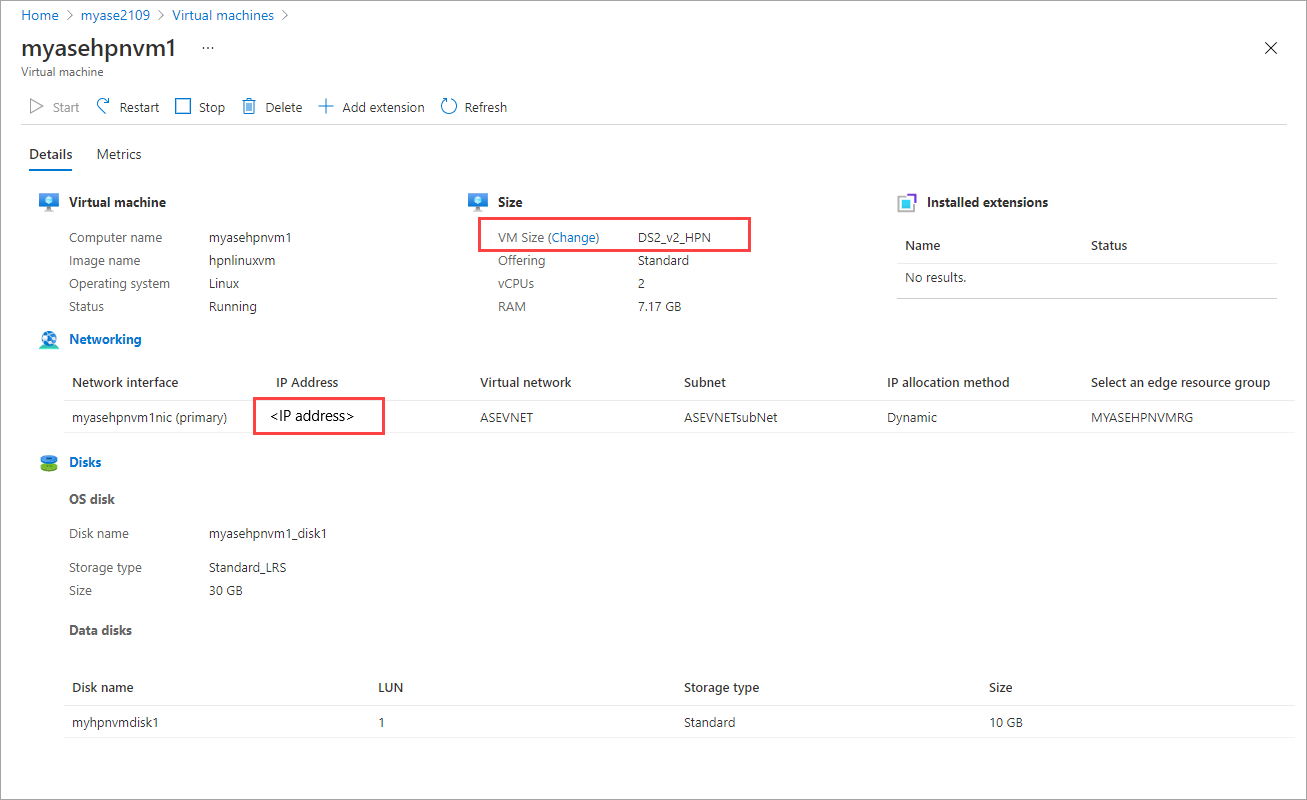The image size is (1307, 800).
Task: Click the Change VM size link
Action: pyautogui.click(x=574, y=237)
